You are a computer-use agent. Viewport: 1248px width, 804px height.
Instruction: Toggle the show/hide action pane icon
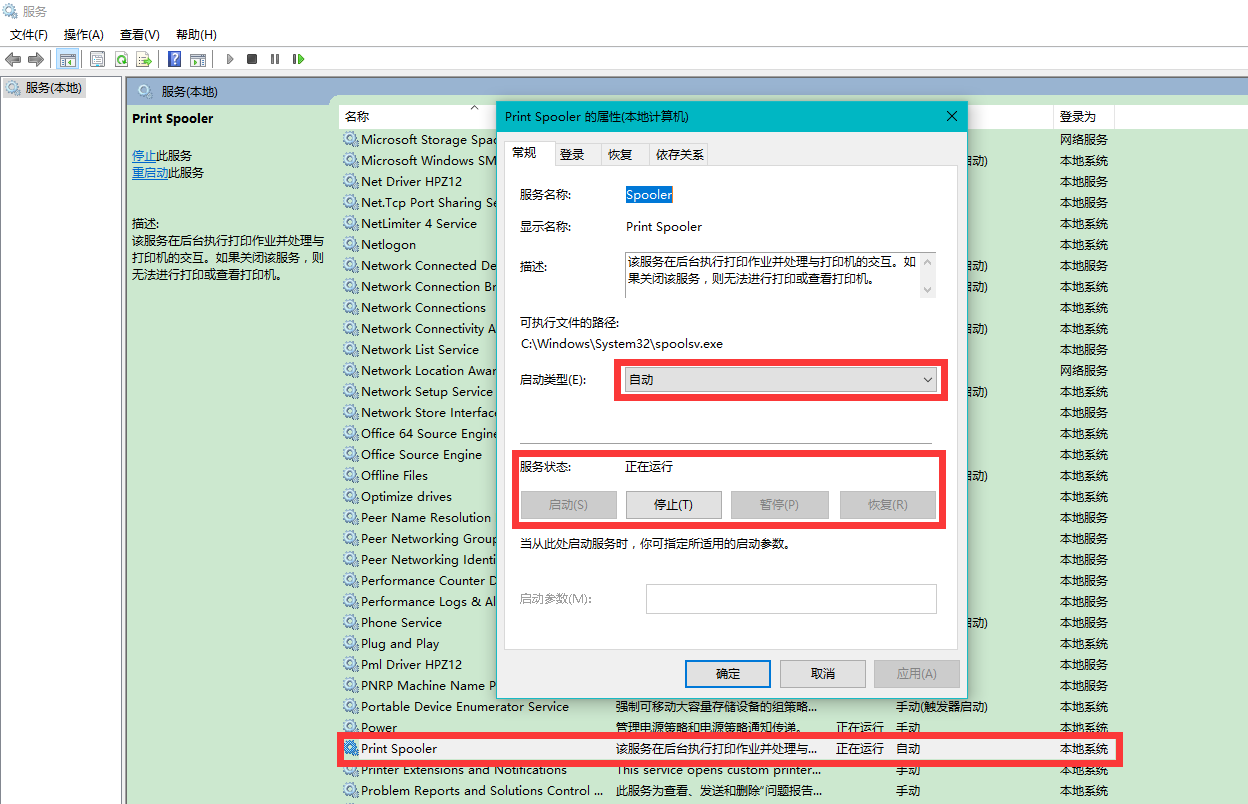198,59
